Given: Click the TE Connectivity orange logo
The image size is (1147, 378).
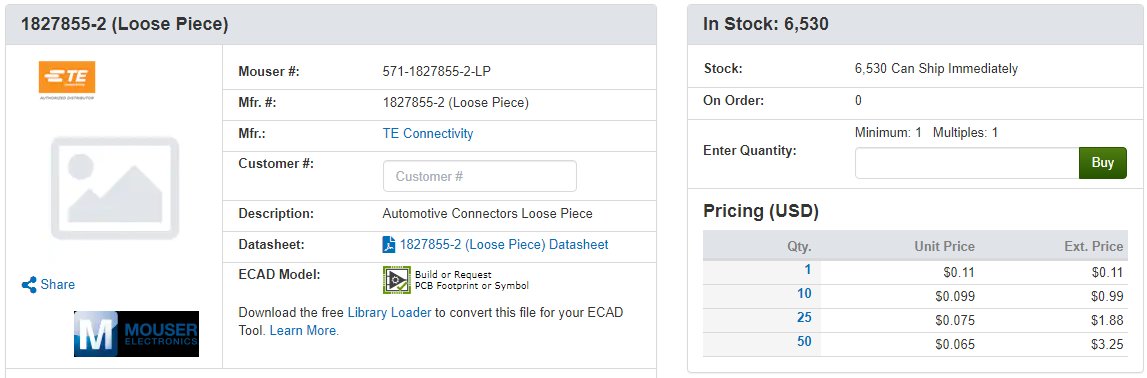Looking at the screenshot, I should tap(67, 80).
